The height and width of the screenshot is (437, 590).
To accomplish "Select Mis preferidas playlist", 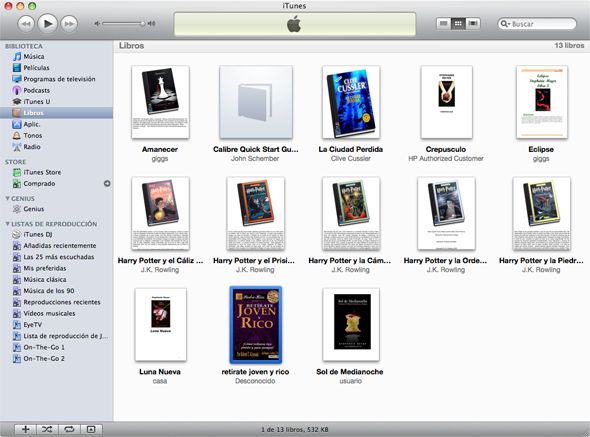I will coord(56,268).
